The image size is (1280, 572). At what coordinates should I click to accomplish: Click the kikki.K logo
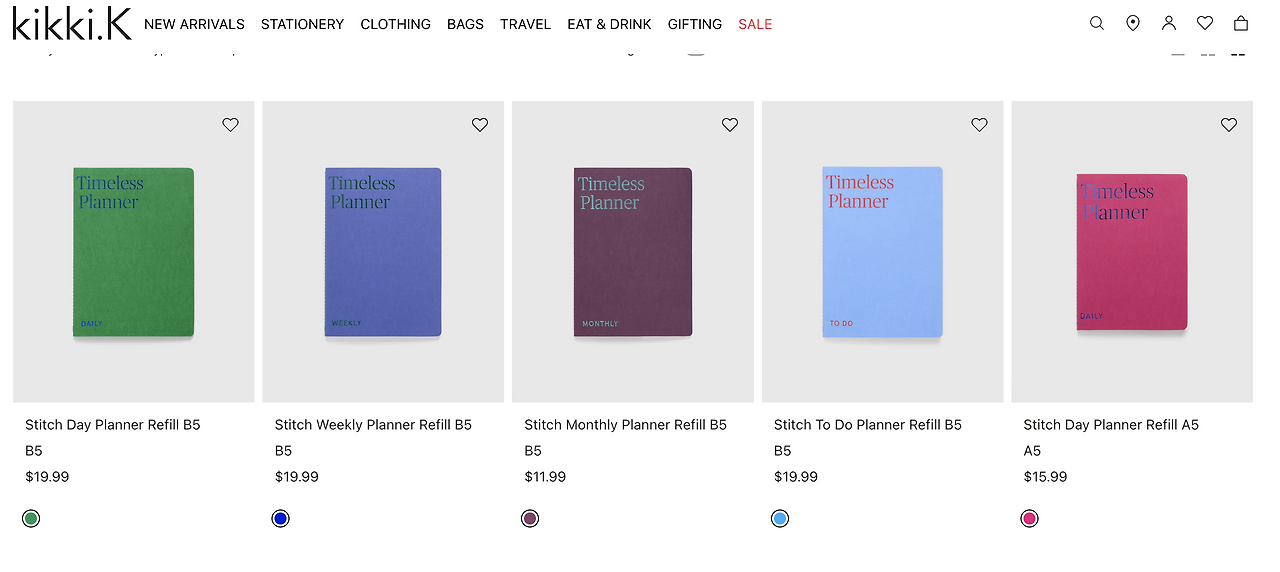click(72, 22)
